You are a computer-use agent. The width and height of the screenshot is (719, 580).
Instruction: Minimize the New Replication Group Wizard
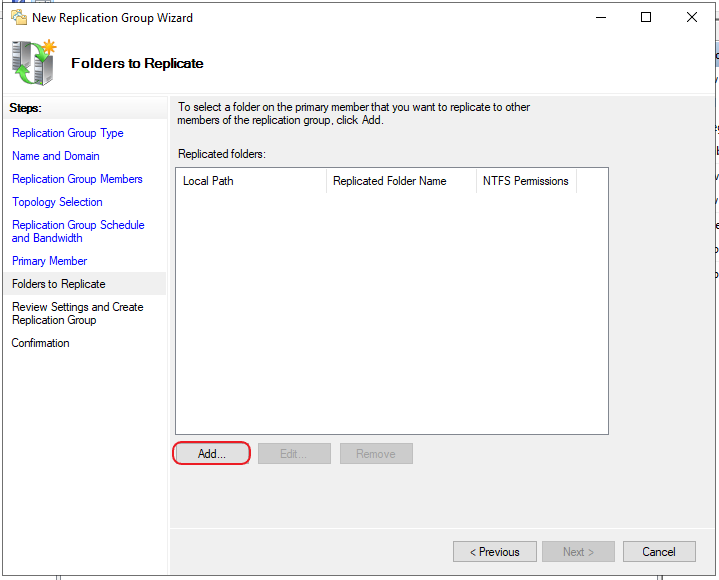click(x=601, y=17)
